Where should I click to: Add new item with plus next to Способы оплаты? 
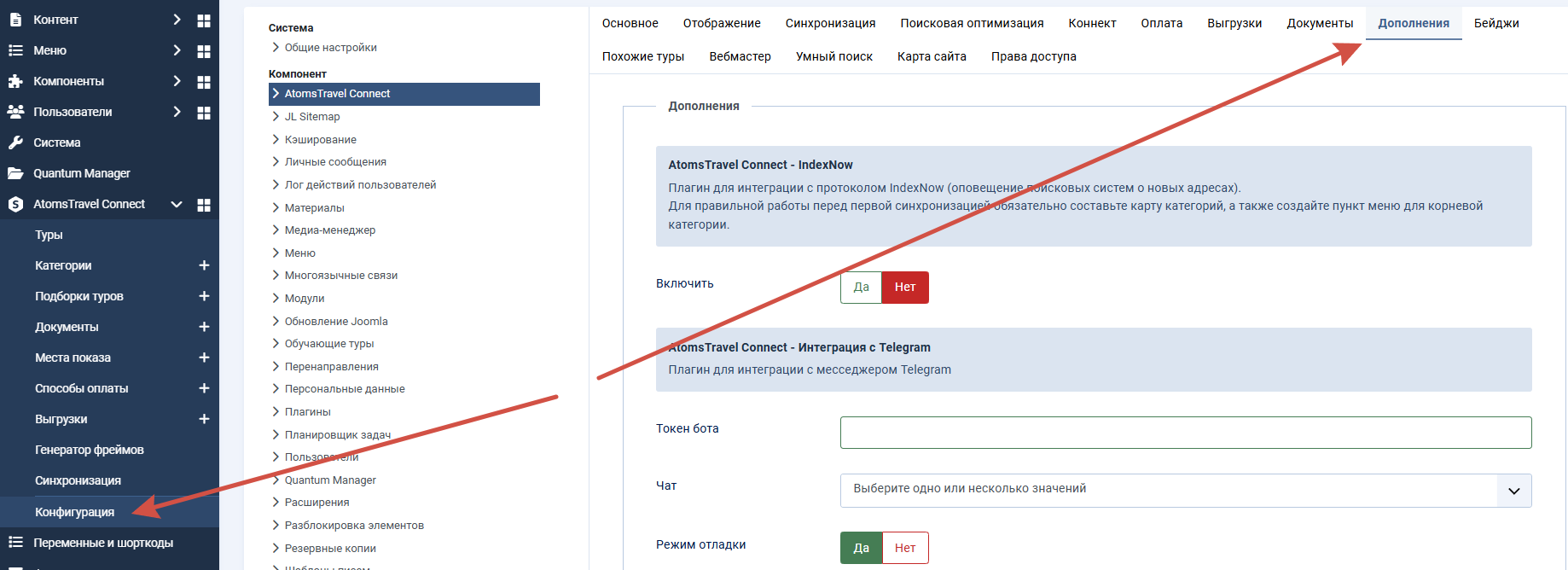[x=204, y=388]
